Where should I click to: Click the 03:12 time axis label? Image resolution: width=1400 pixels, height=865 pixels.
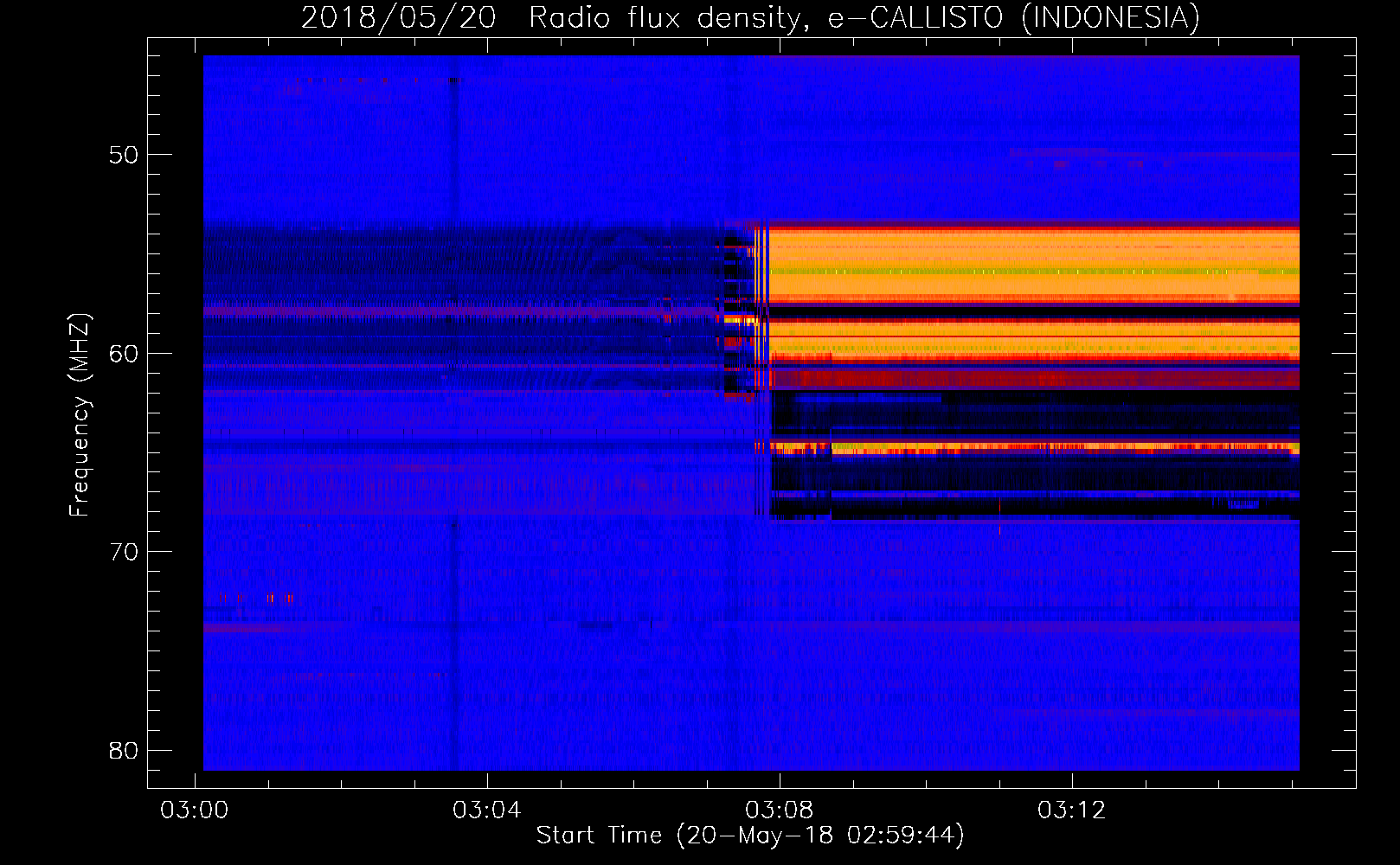click(x=1072, y=811)
